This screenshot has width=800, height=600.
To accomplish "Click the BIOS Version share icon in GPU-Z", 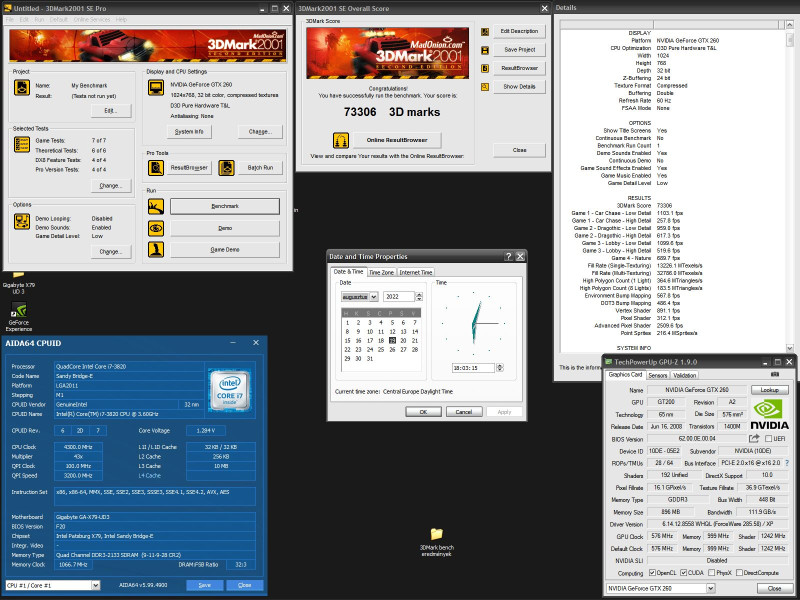I will tap(754, 438).
